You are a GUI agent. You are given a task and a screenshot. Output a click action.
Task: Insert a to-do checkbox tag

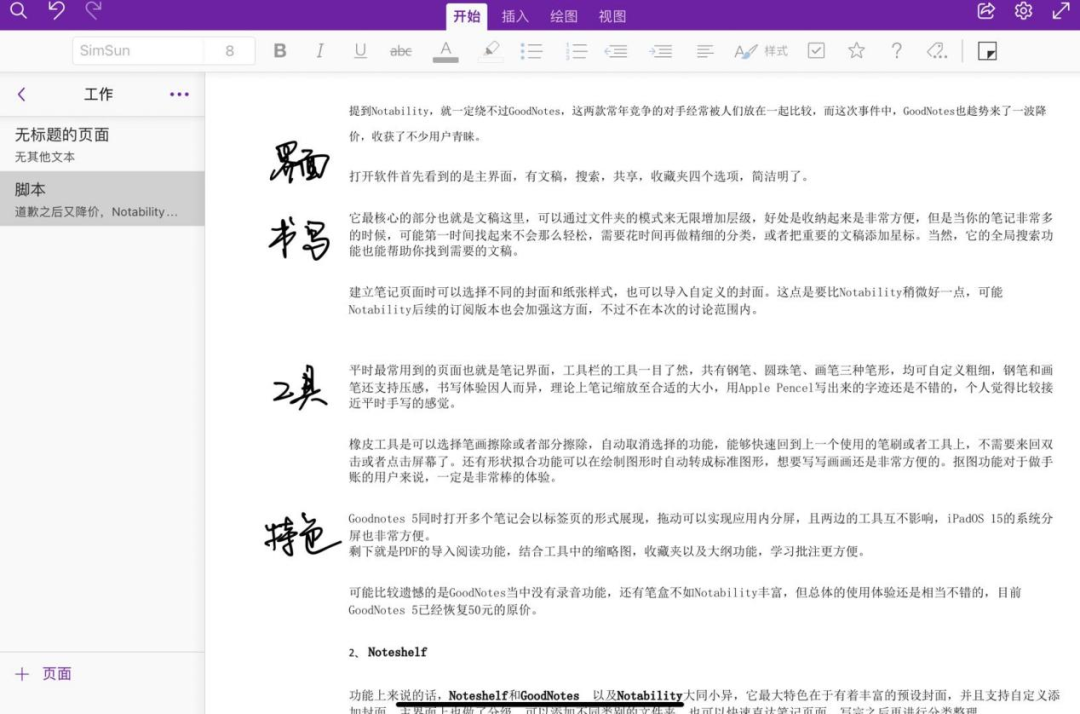tap(816, 51)
